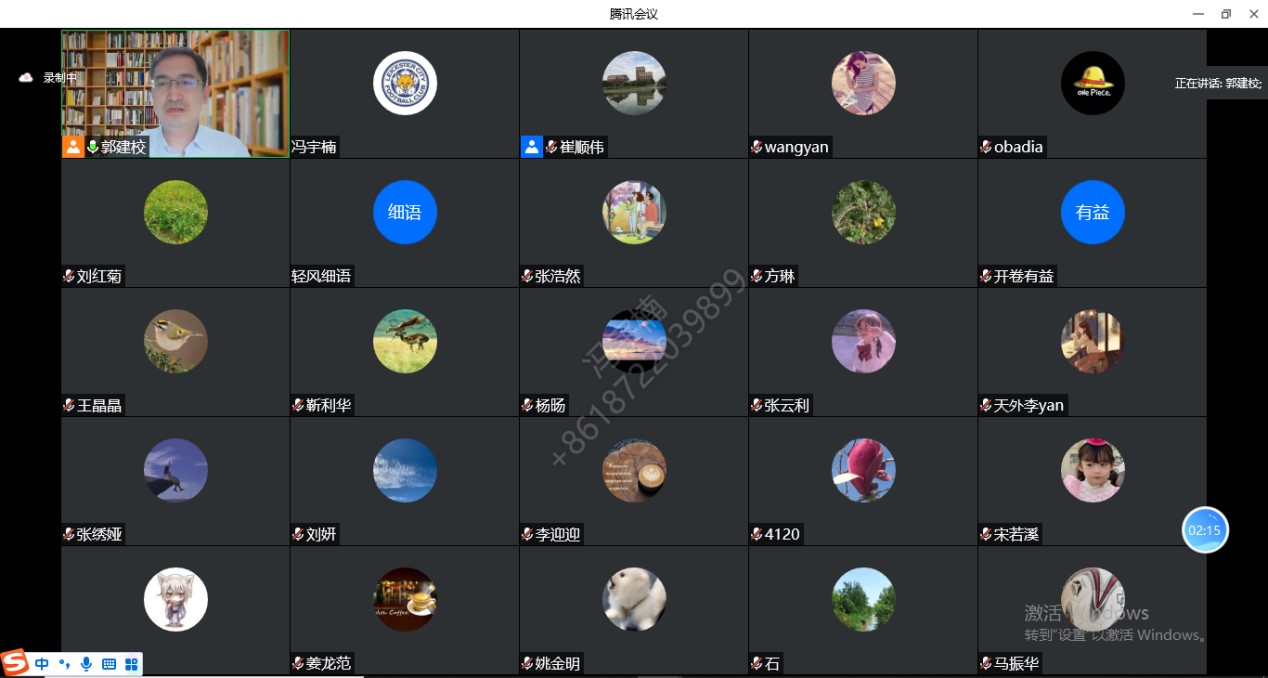The height and width of the screenshot is (678, 1268).
Task: Click the orange host icon beside 郭建校
Action: [x=73, y=147]
